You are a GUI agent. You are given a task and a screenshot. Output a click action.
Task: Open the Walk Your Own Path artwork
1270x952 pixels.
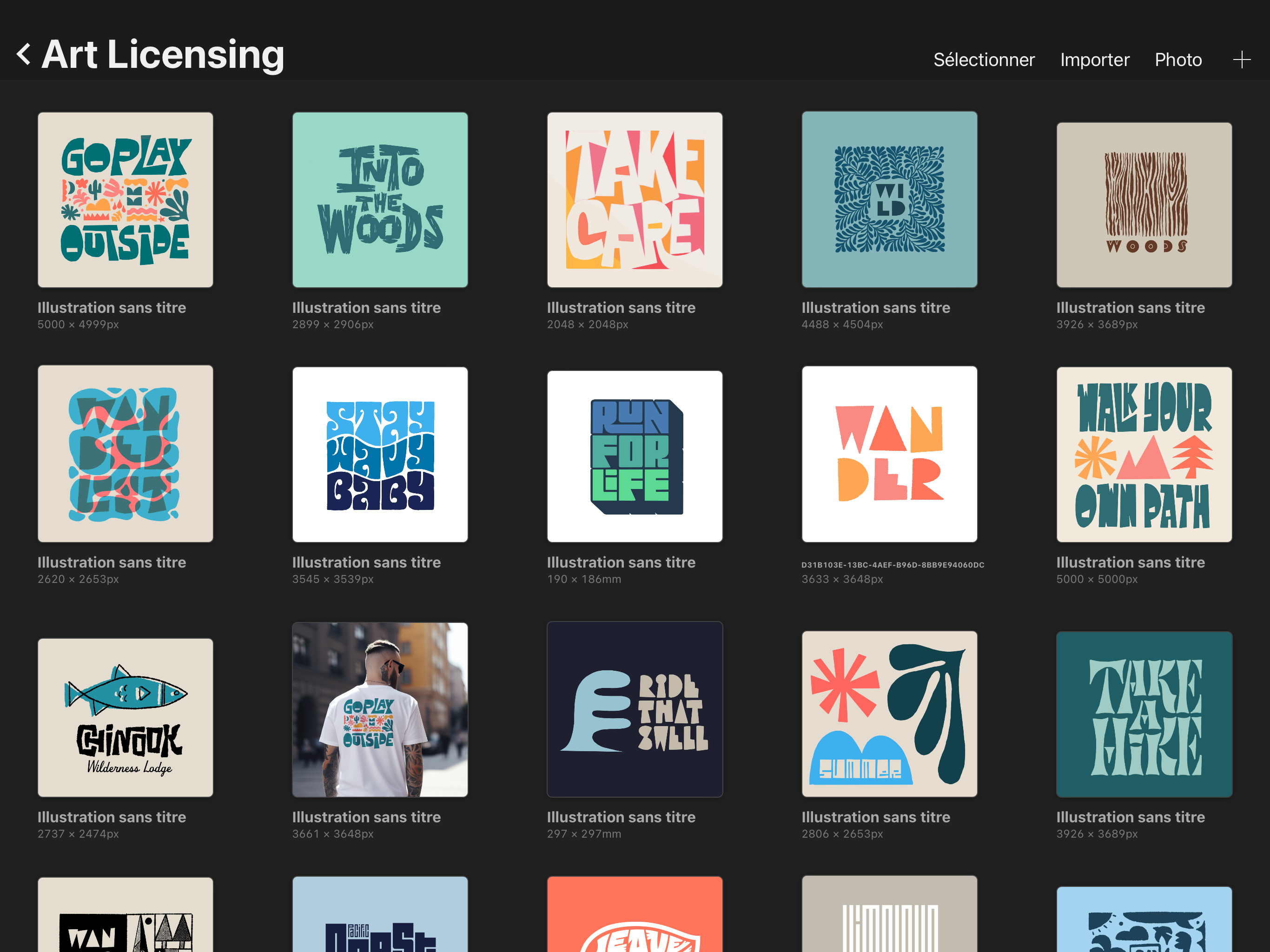[1144, 455]
